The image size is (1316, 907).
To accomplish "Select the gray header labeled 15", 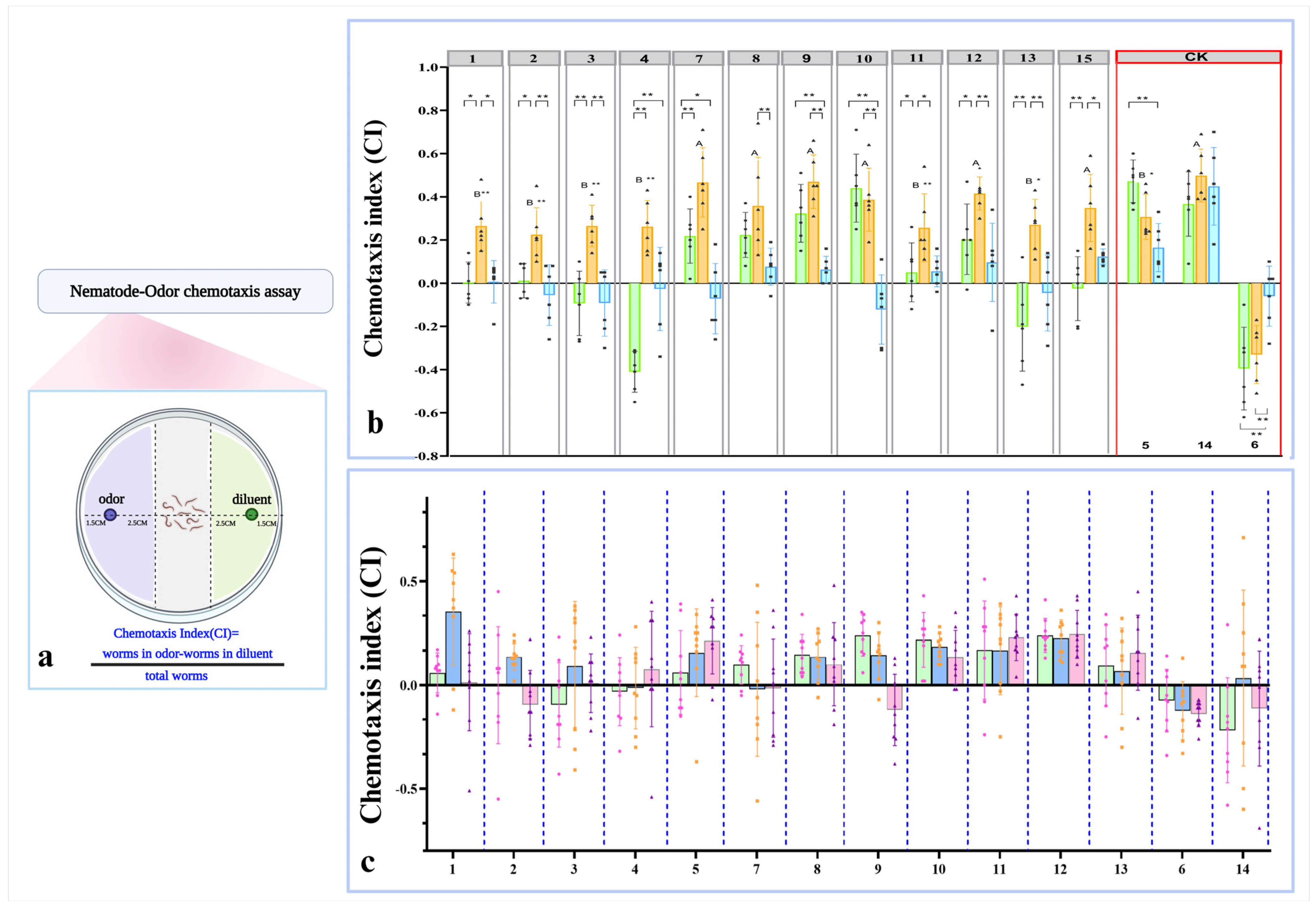I will coord(1083,58).
